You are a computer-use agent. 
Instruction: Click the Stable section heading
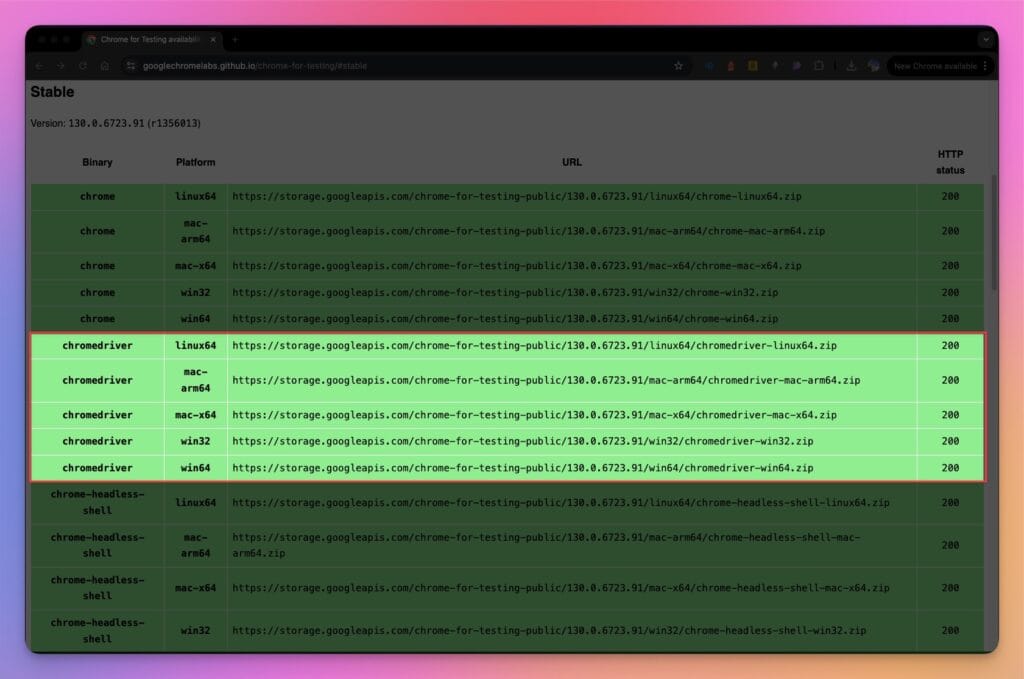[x=52, y=92]
